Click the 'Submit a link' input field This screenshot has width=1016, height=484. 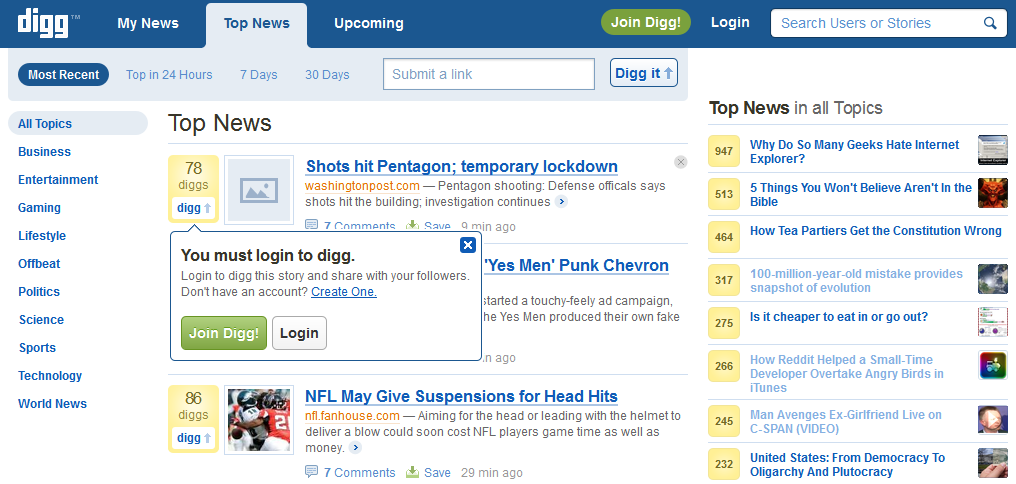click(x=489, y=74)
